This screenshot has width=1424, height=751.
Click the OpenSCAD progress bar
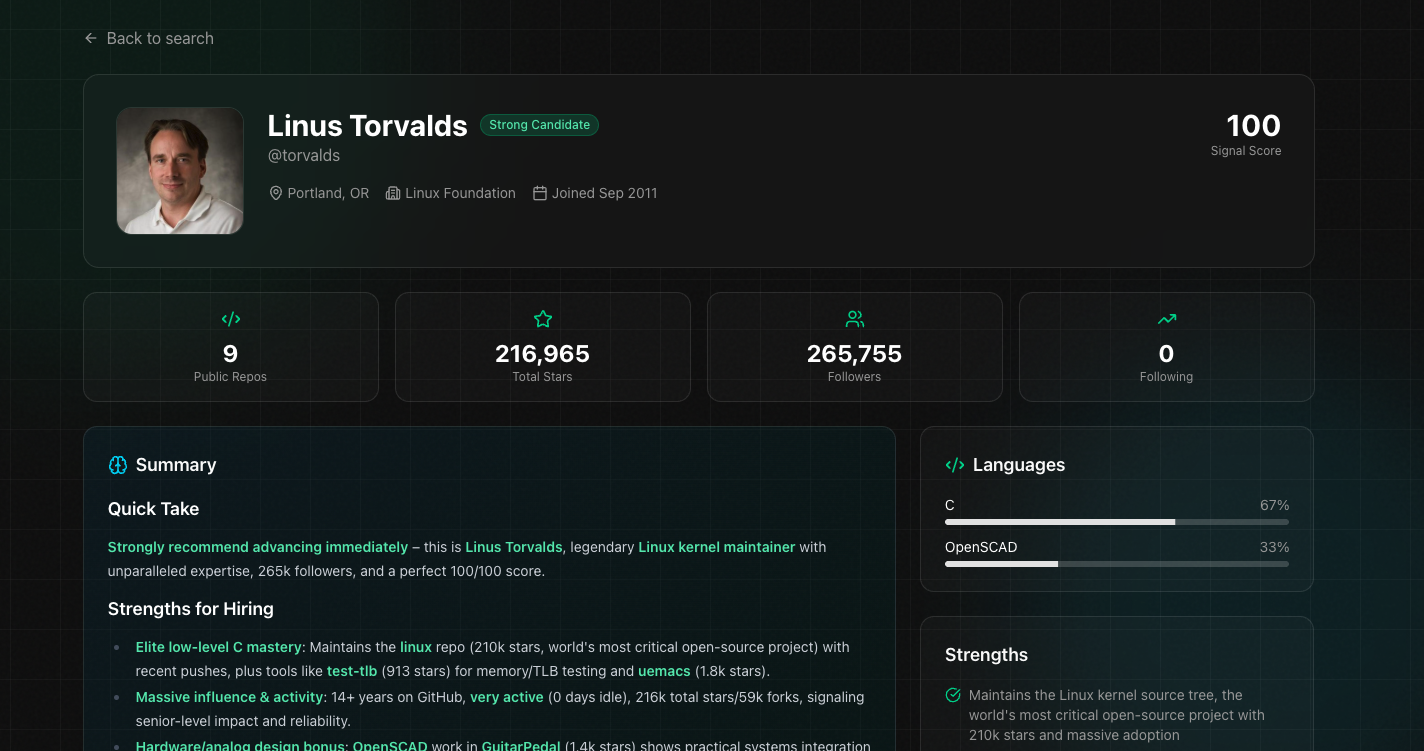(1116, 563)
